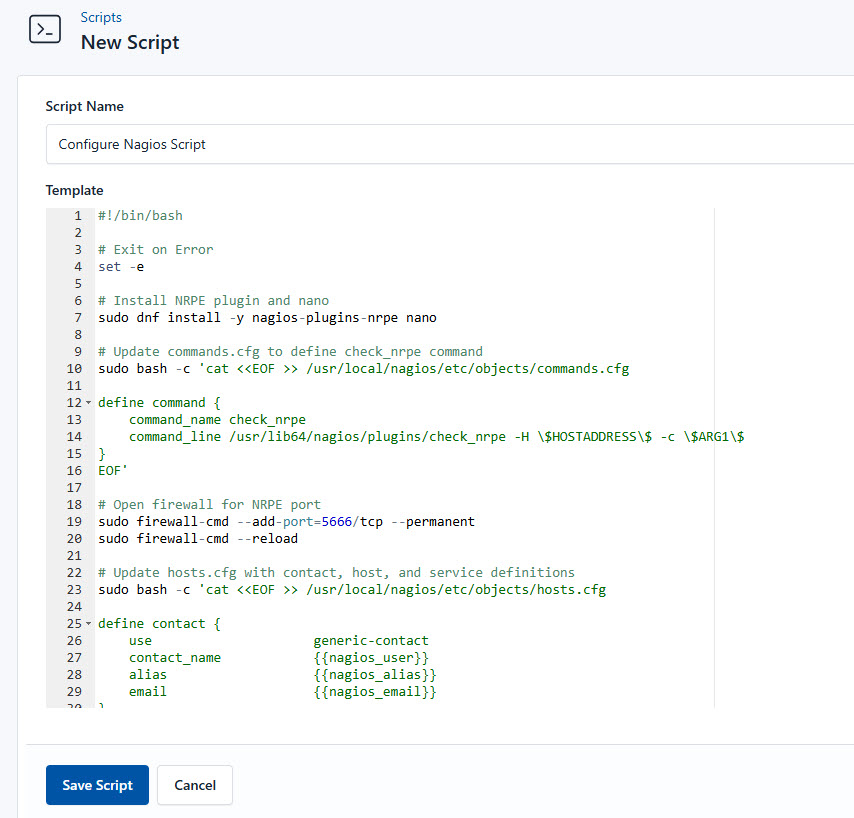Viewport: 854px width, 818px height.
Task: Open the Scripts breadcrumb link
Action: (x=101, y=17)
